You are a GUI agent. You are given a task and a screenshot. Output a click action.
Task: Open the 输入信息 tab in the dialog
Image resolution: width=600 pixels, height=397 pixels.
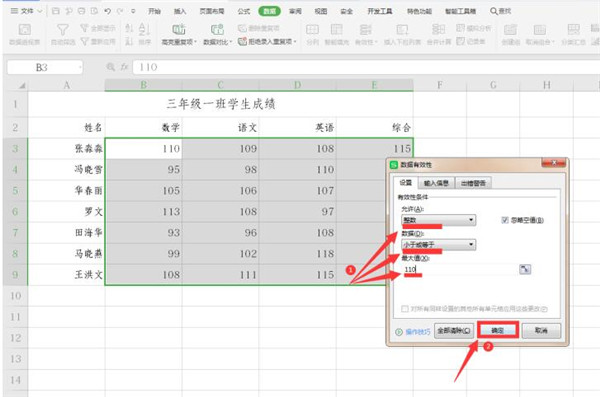tap(436, 183)
